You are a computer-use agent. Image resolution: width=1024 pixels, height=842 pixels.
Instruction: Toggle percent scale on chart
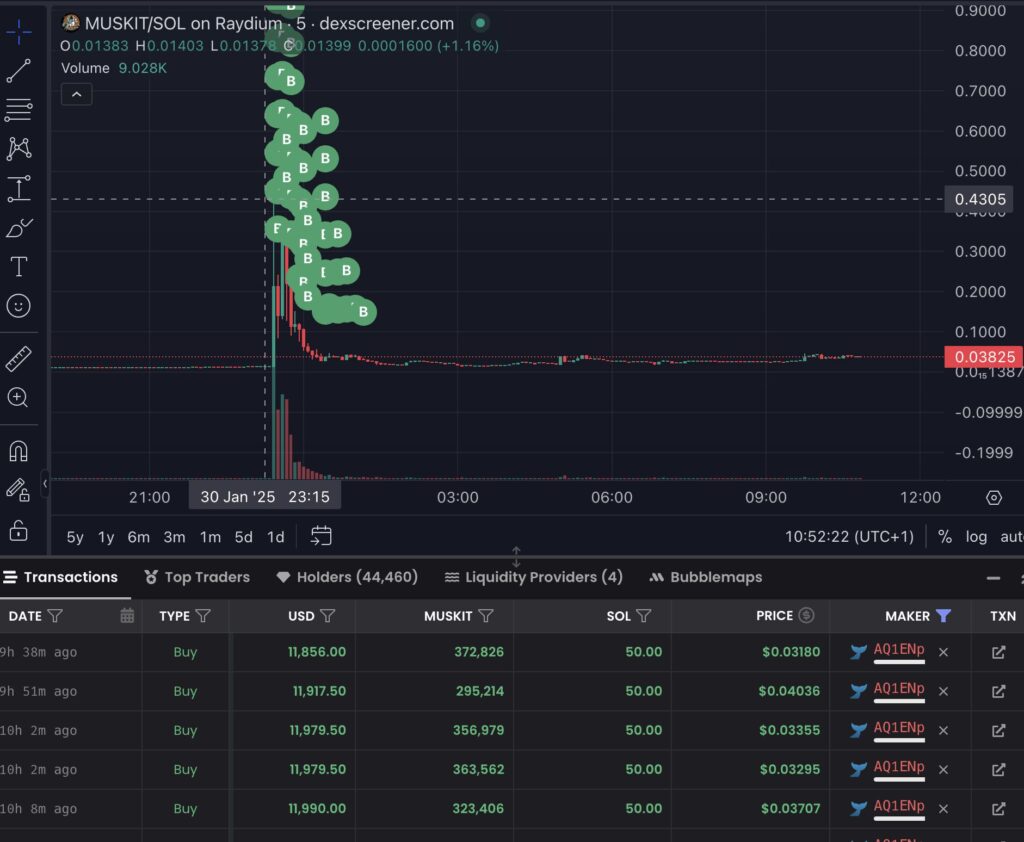point(945,537)
